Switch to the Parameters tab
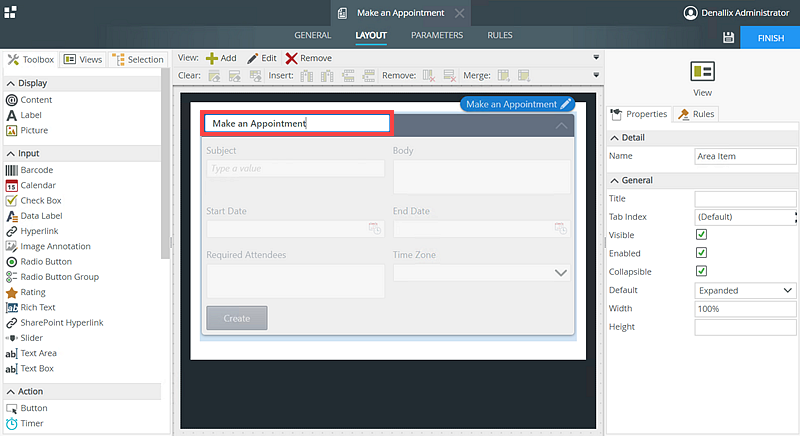This screenshot has width=800, height=437. [x=437, y=35]
